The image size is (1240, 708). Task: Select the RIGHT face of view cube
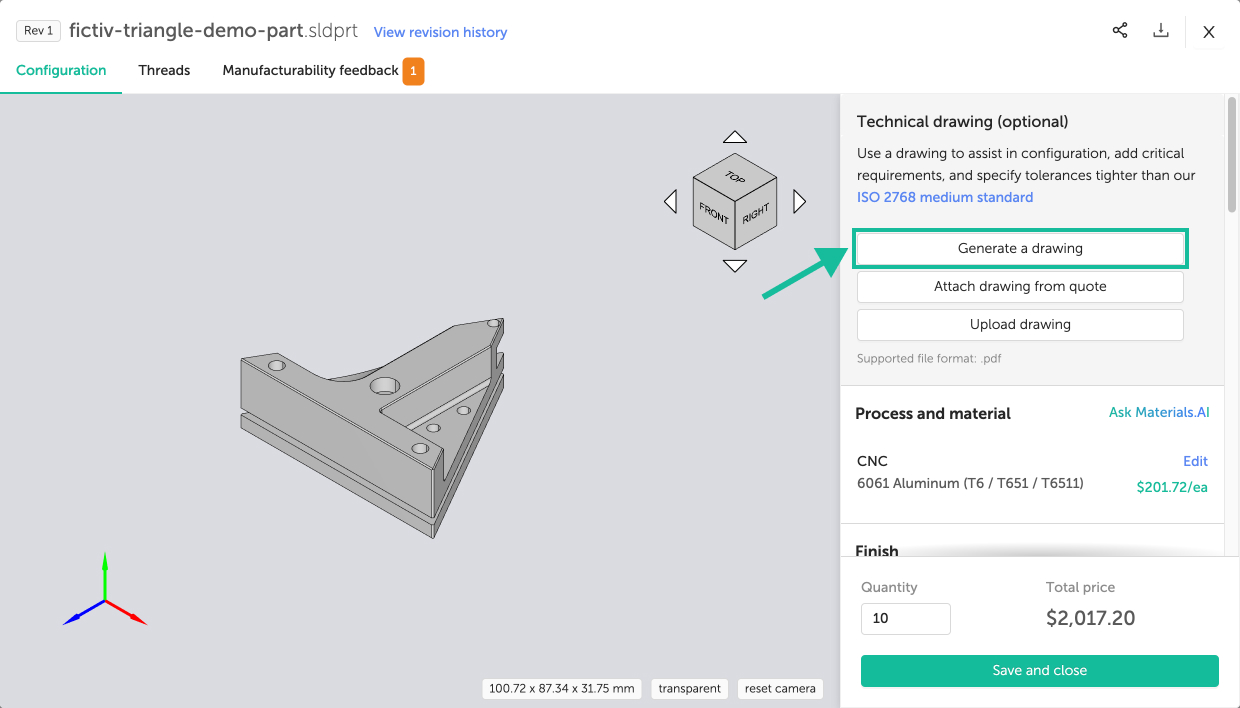point(756,213)
